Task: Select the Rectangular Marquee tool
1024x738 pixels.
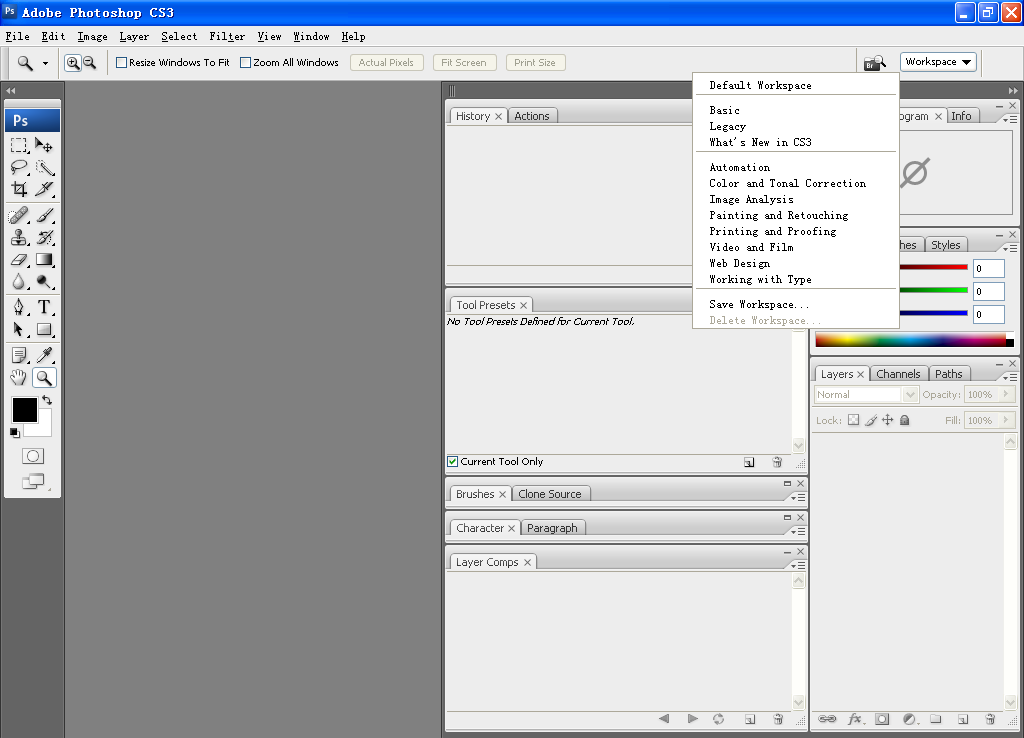Action: click(x=19, y=145)
